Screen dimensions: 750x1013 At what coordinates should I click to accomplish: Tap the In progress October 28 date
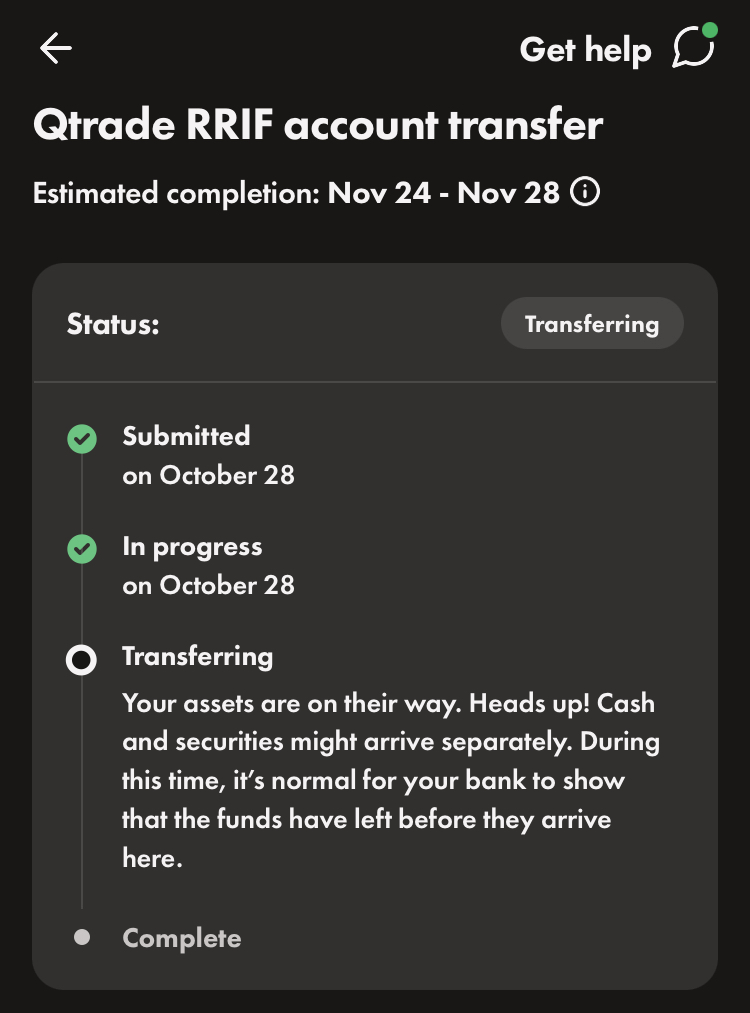click(208, 585)
